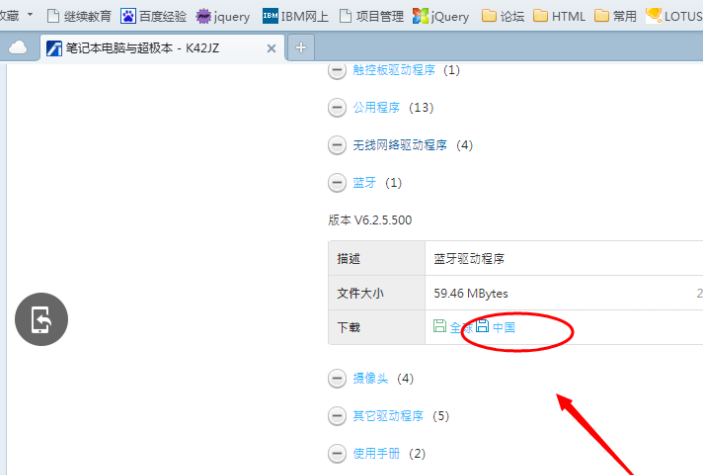Open a new tab with plus button
The image size is (711, 475).
[x=301, y=47]
